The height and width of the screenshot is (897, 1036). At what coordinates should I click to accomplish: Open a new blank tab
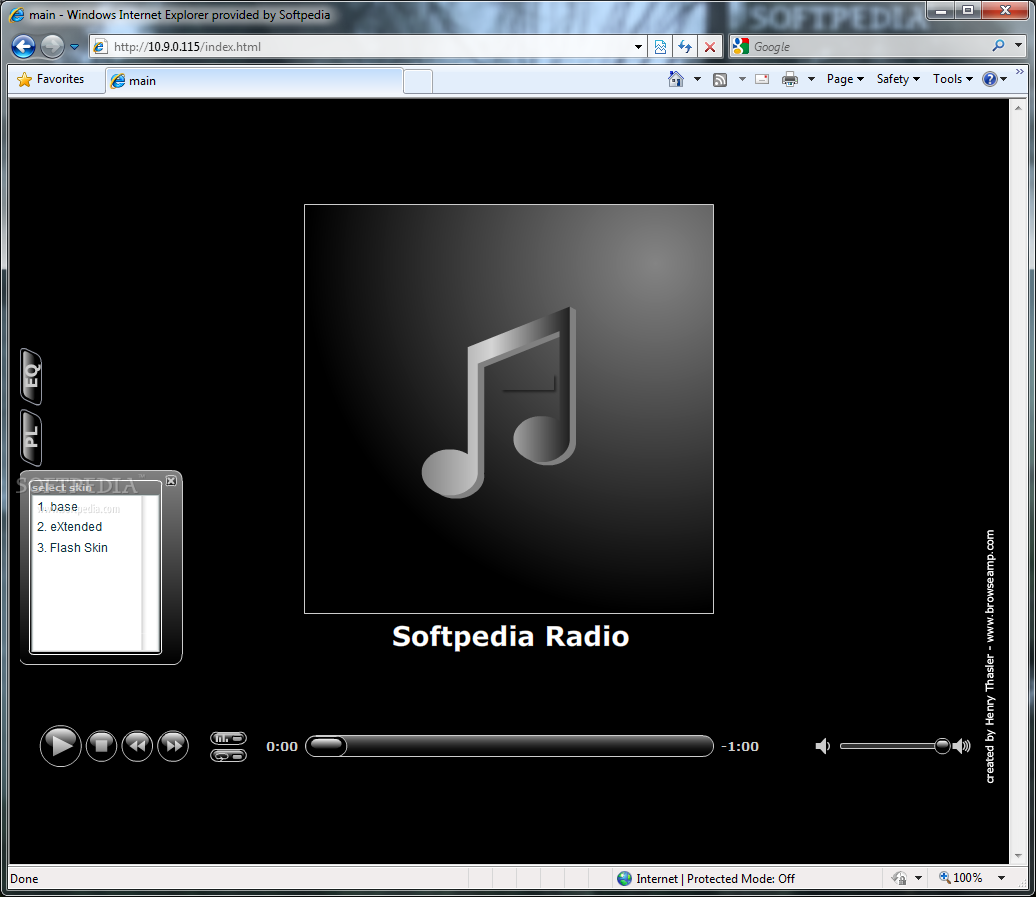418,81
